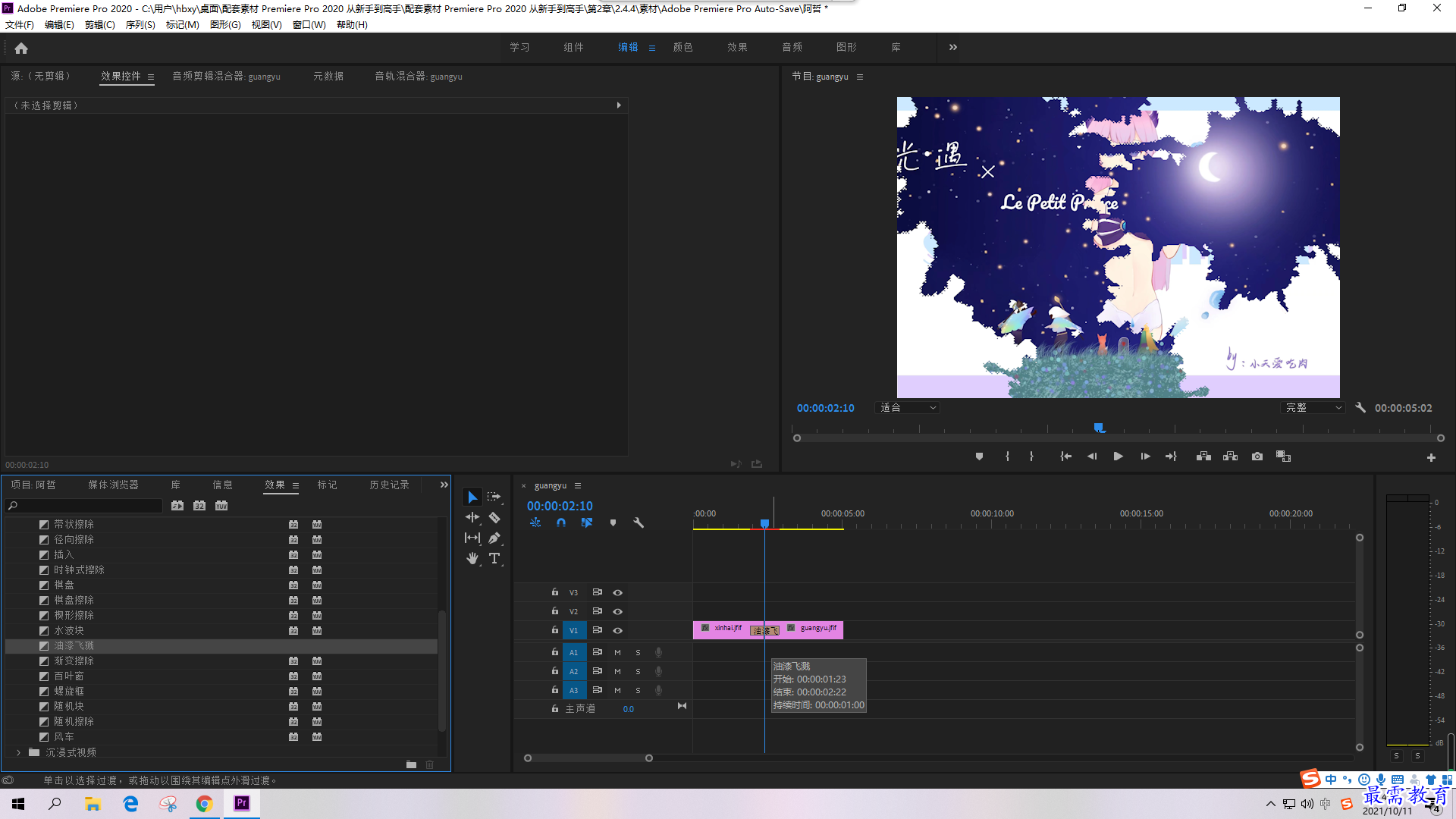Screen dimensions: 1456x819
Task: Toggle sync lock for track A3
Action: click(x=598, y=690)
